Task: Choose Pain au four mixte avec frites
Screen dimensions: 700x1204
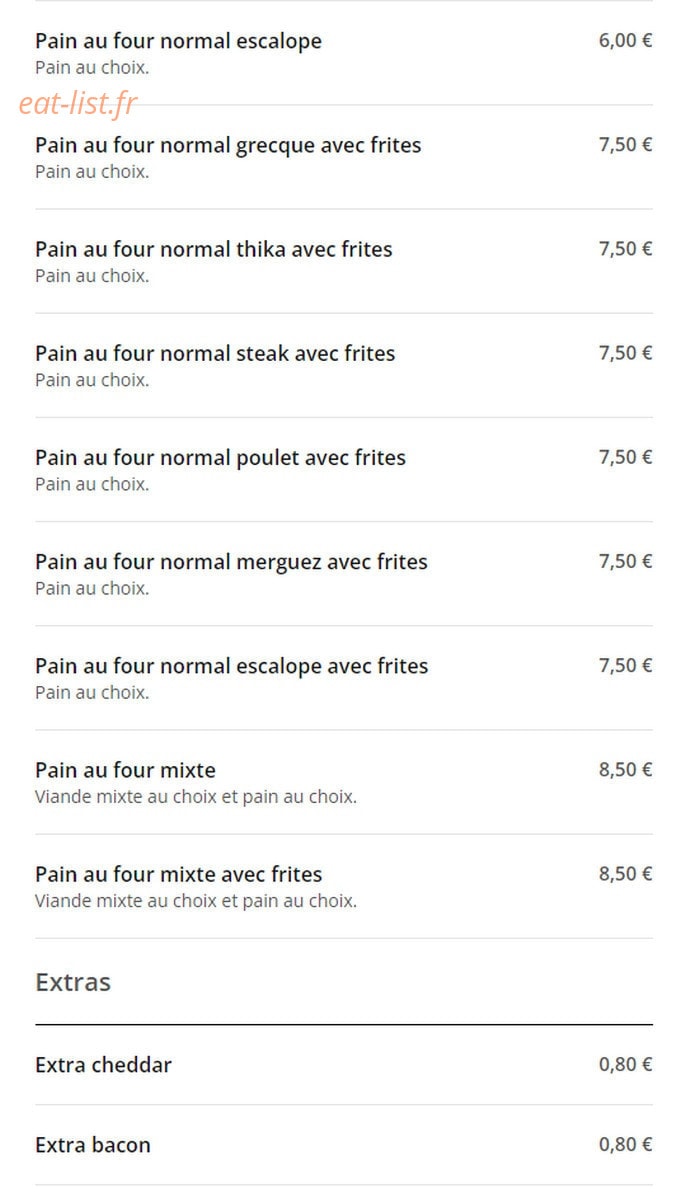Action: 344,885
